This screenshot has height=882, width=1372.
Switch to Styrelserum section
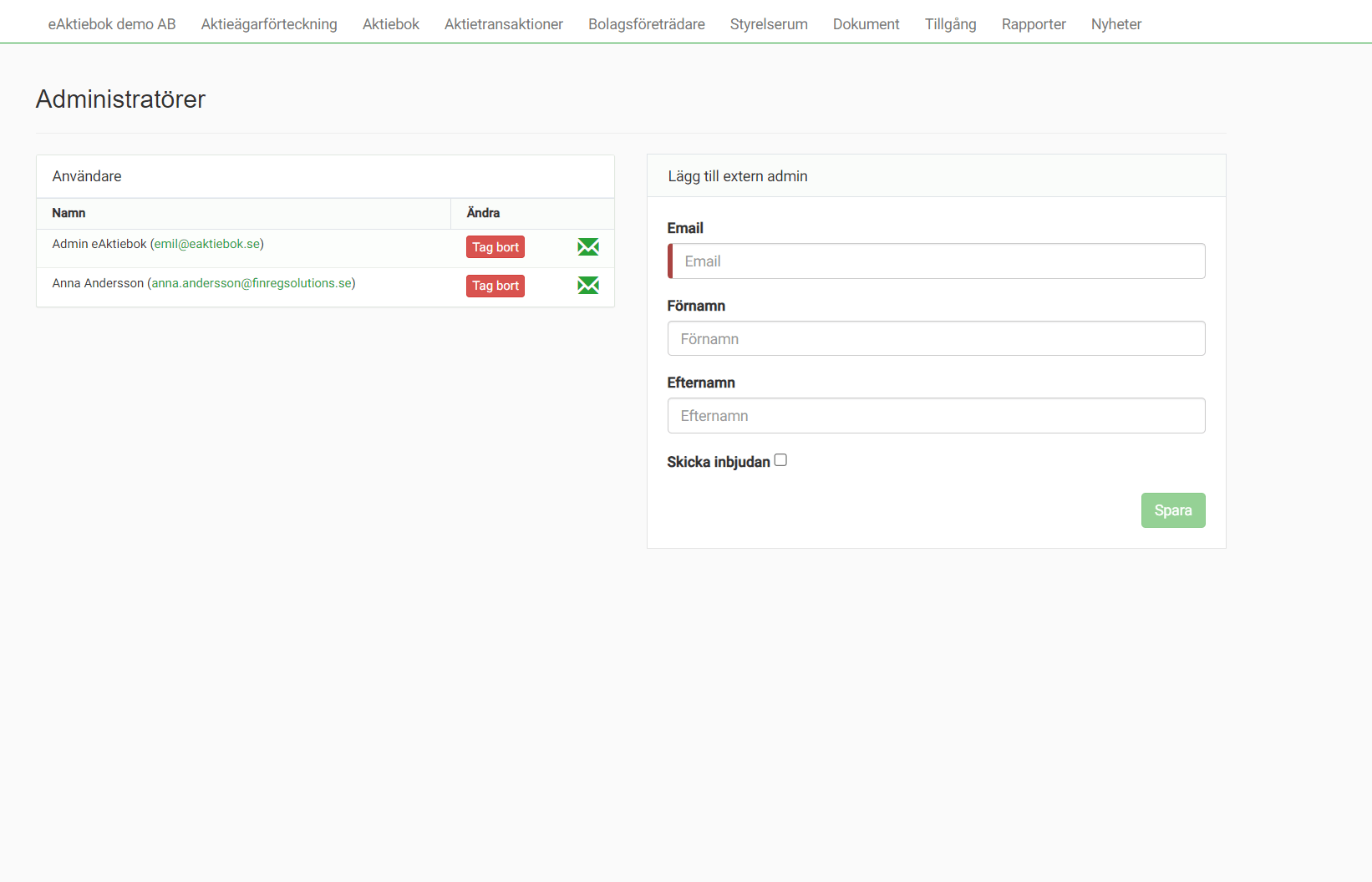click(x=769, y=24)
